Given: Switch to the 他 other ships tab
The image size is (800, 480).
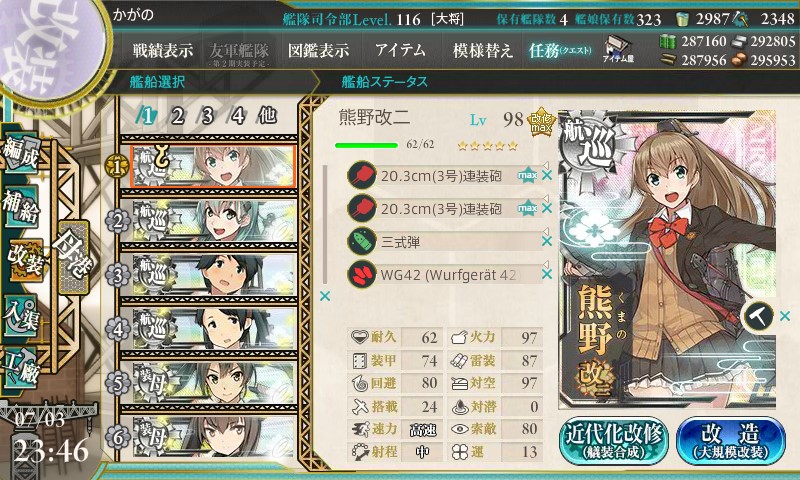Looking at the screenshot, I should point(267,116).
